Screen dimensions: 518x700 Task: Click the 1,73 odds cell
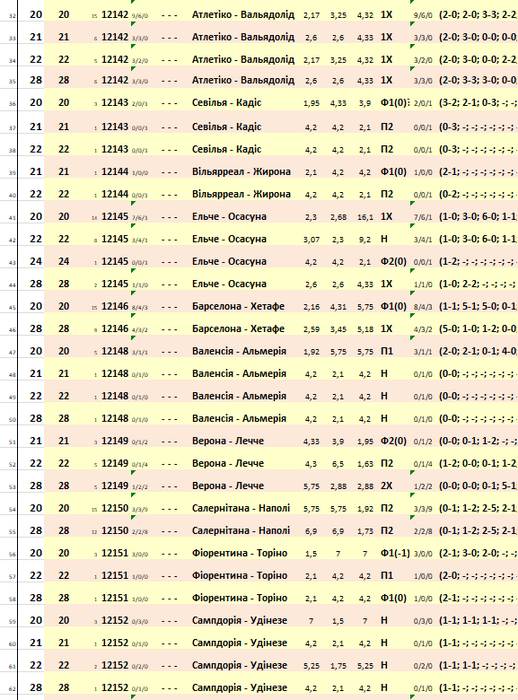[365, 531]
